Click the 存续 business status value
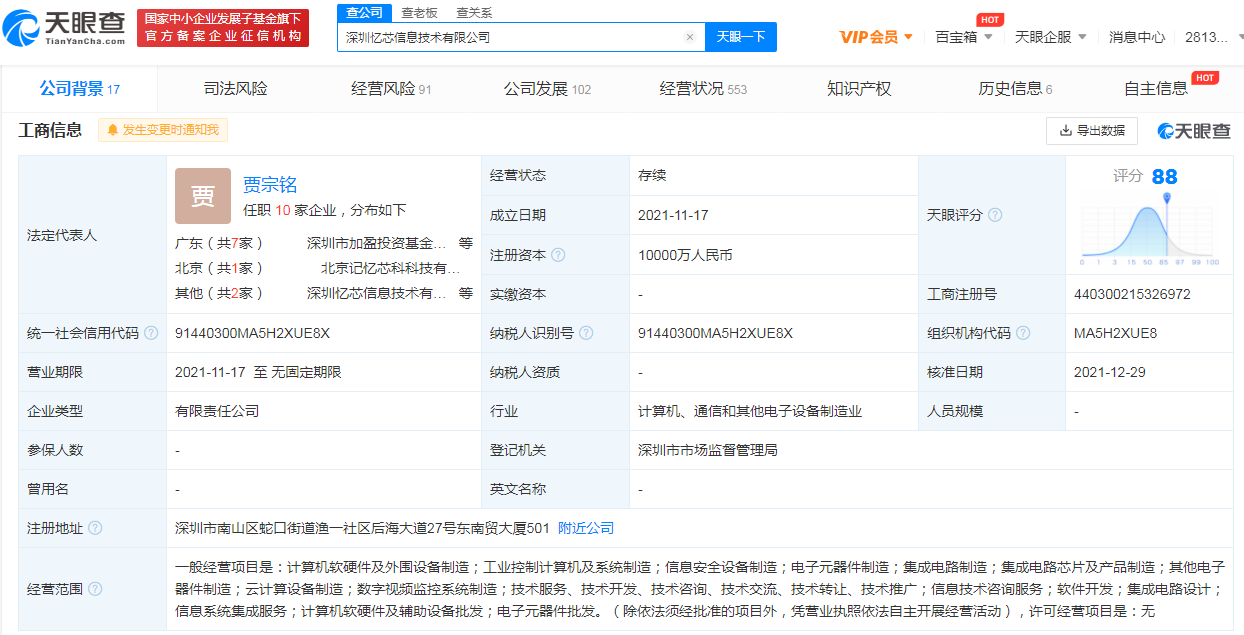Image resolution: width=1244 pixels, height=635 pixels. pyautogui.click(x=652, y=175)
